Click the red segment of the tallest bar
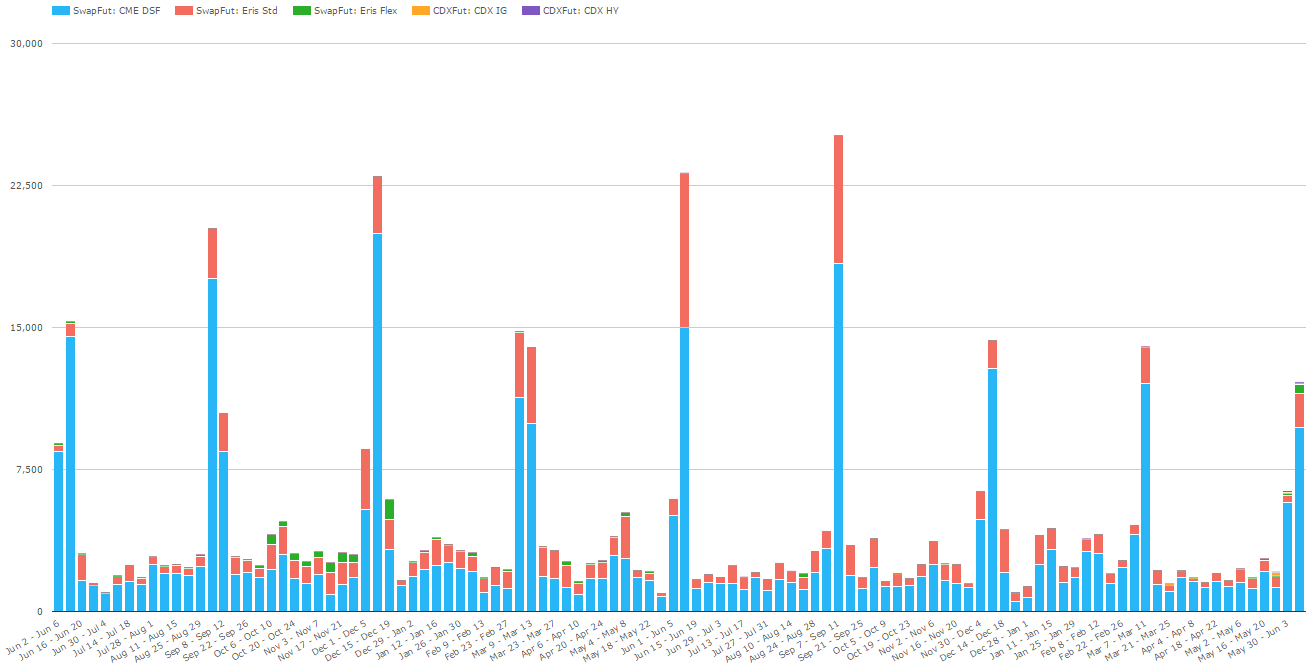The width and height of the screenshot is (1309, 663). click(838, 199)
